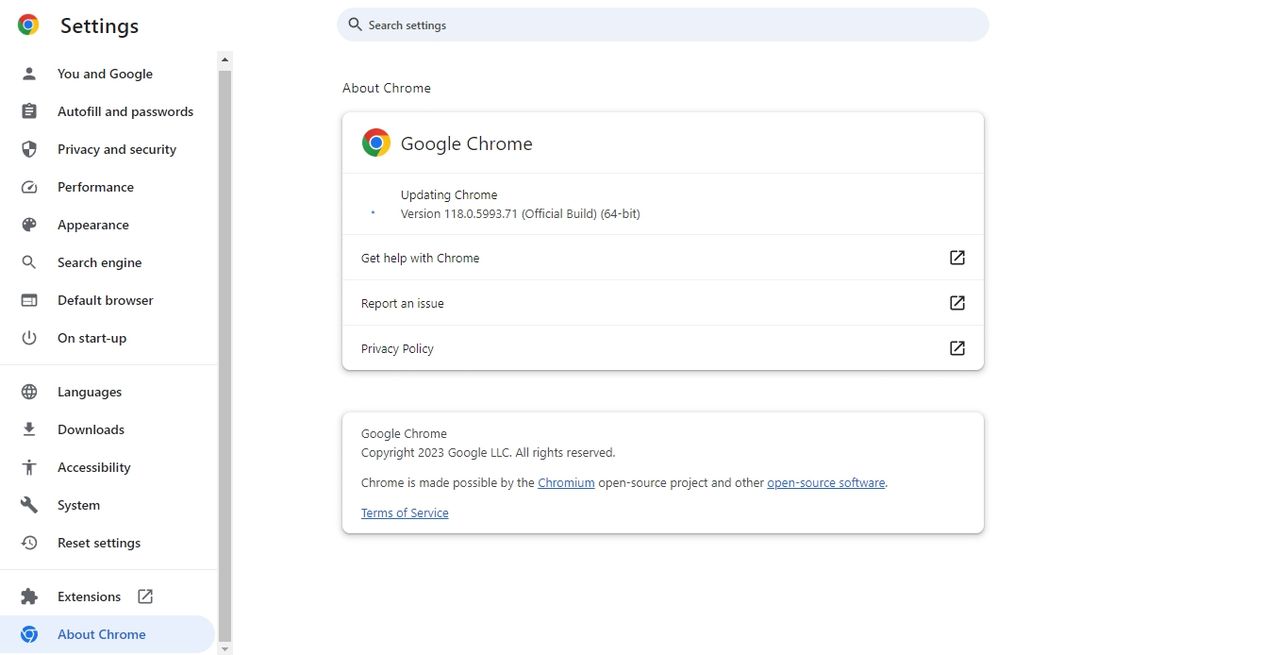Open the Chromium project link
The height and width of the screenshot is (655, 1280).
[x=566, y=483]
